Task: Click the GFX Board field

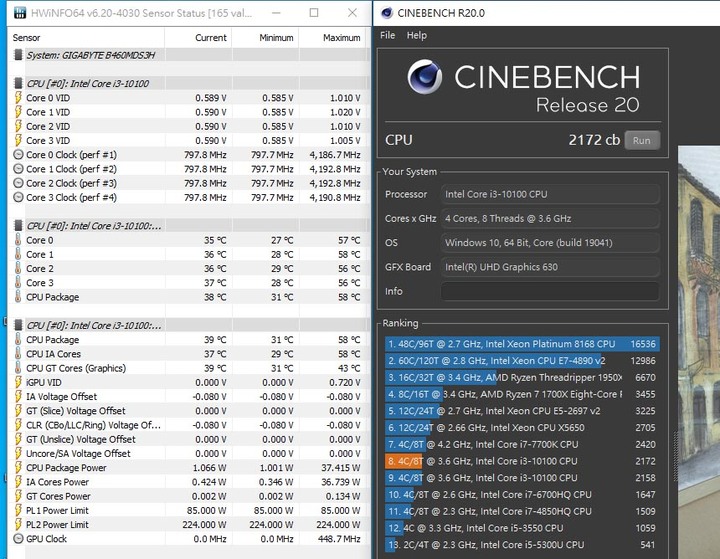Action: click(550, 267)
